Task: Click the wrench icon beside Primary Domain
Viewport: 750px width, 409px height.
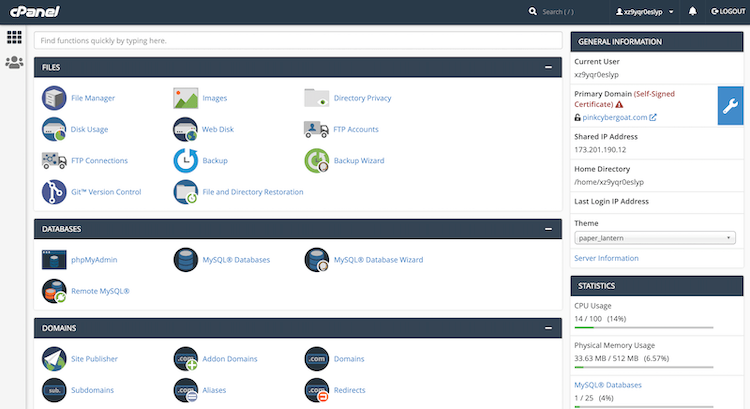Action: 731,105
